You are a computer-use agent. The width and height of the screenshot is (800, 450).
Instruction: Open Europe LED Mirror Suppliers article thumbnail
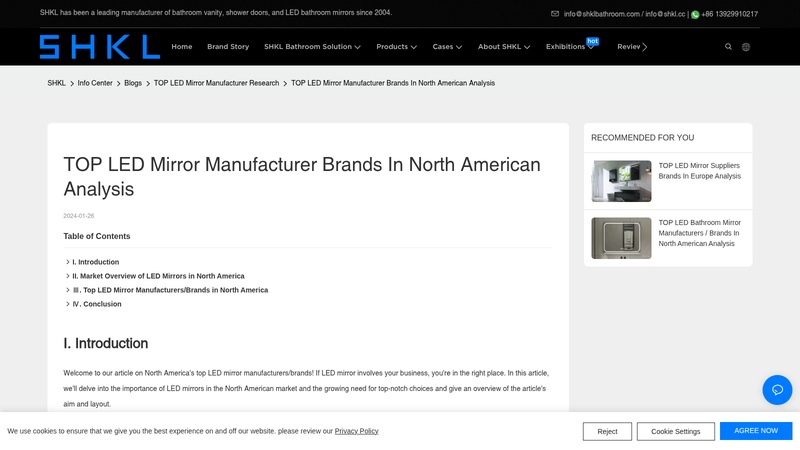(x=621, y=181)
